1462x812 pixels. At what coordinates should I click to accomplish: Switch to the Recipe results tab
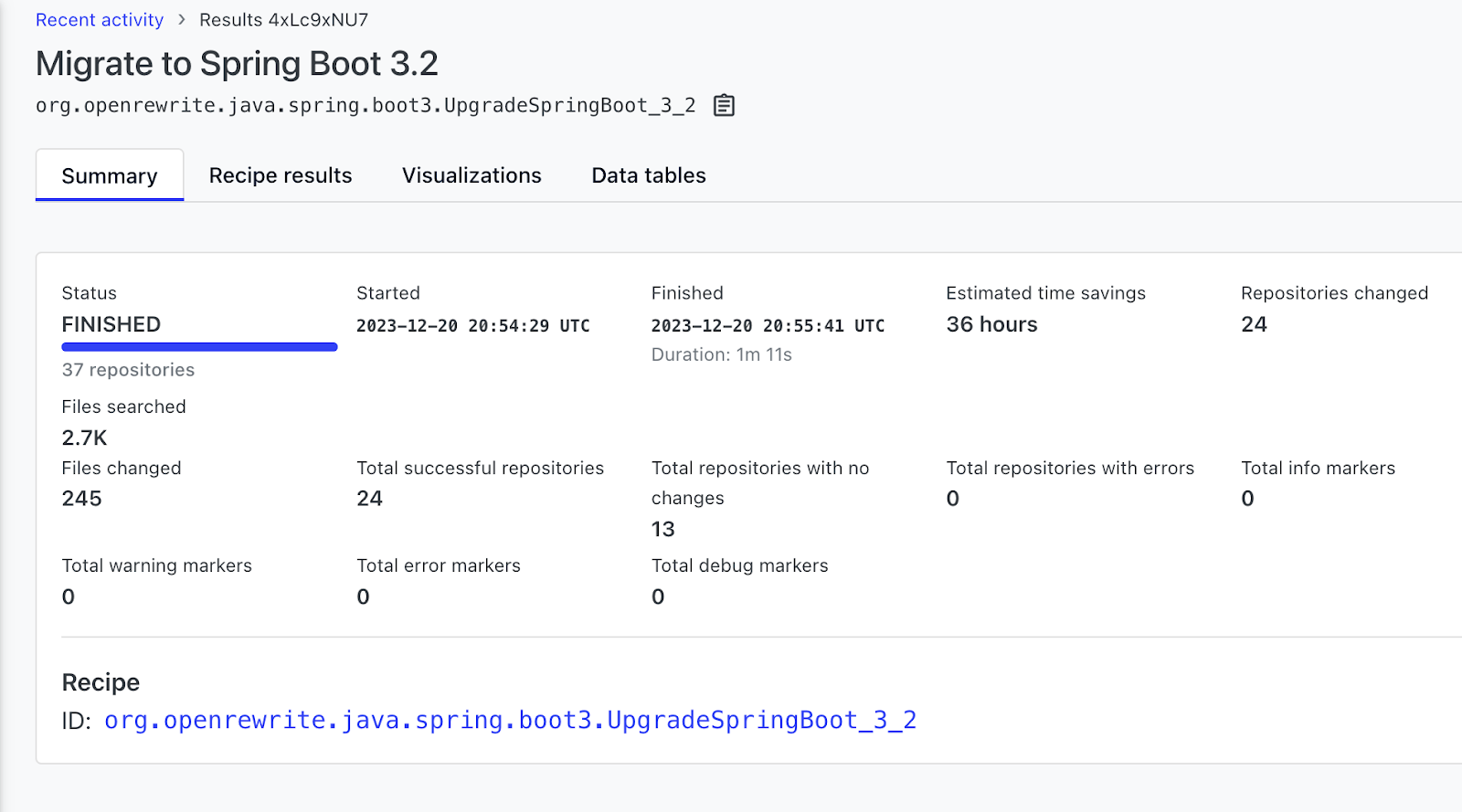(281, 175)
